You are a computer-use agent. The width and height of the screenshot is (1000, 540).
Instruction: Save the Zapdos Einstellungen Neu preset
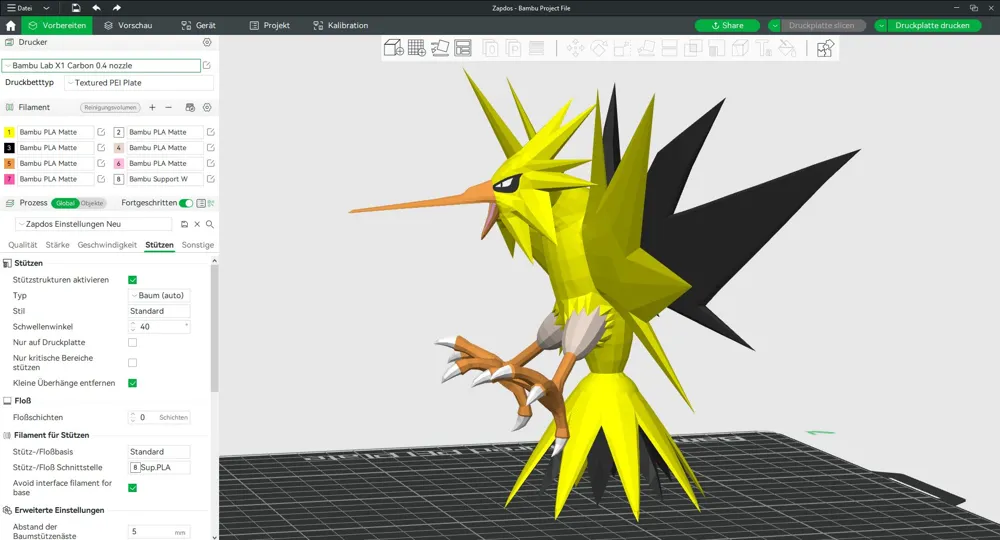[184, 224]
